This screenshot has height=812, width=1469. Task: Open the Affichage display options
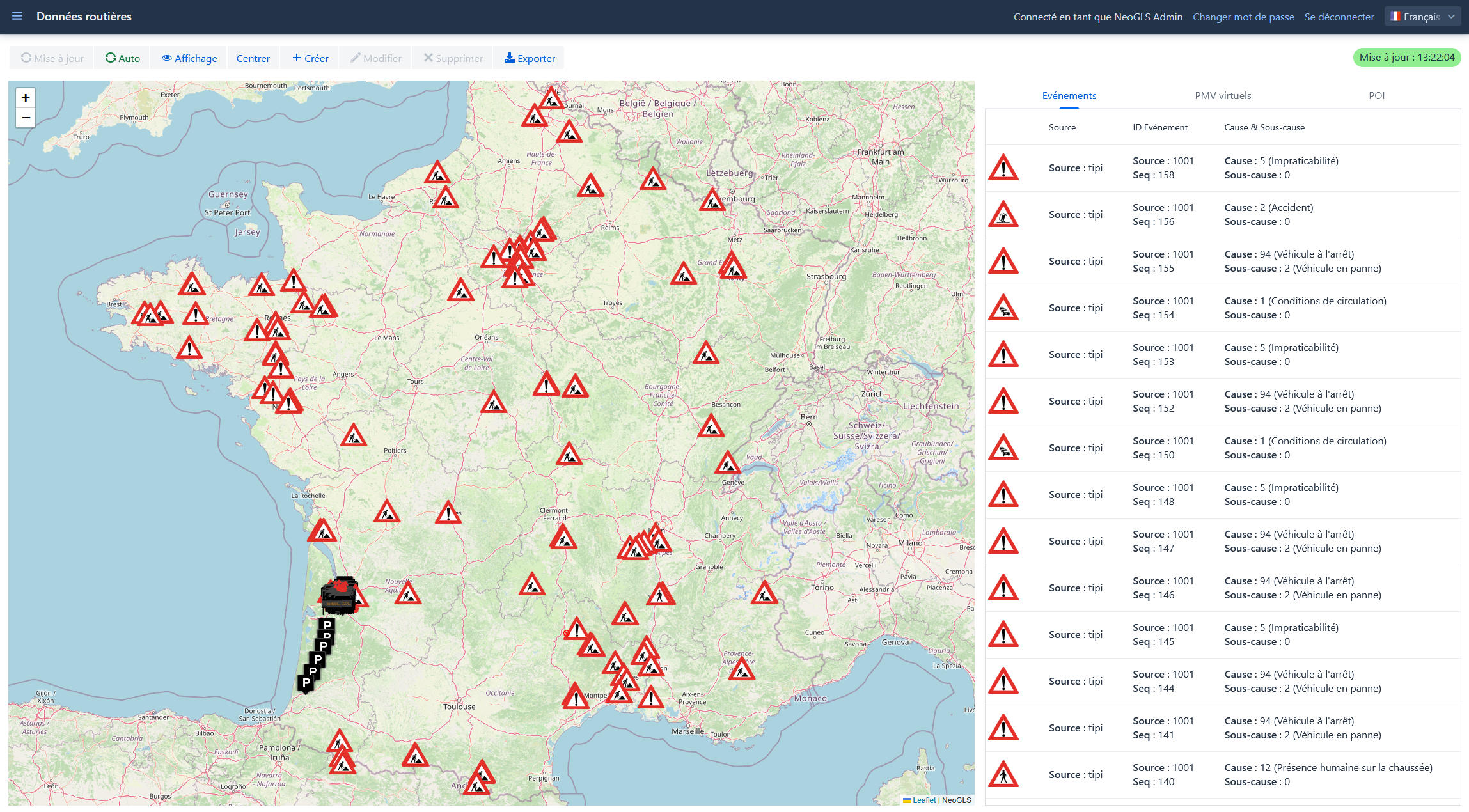(189, 58)
